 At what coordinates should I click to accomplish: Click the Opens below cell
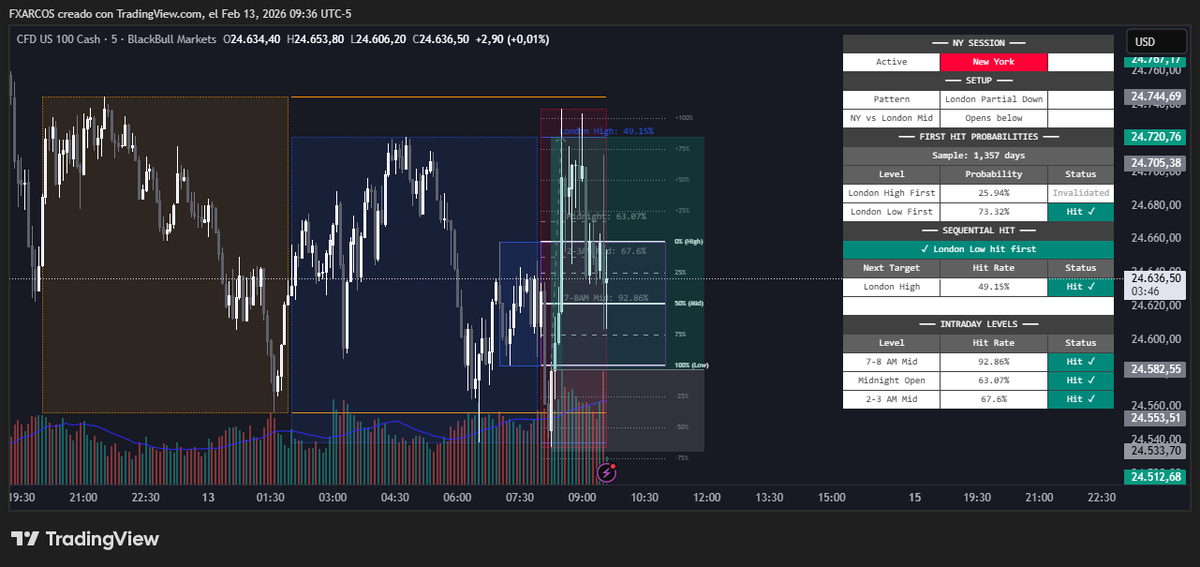[x=994, y=118]
